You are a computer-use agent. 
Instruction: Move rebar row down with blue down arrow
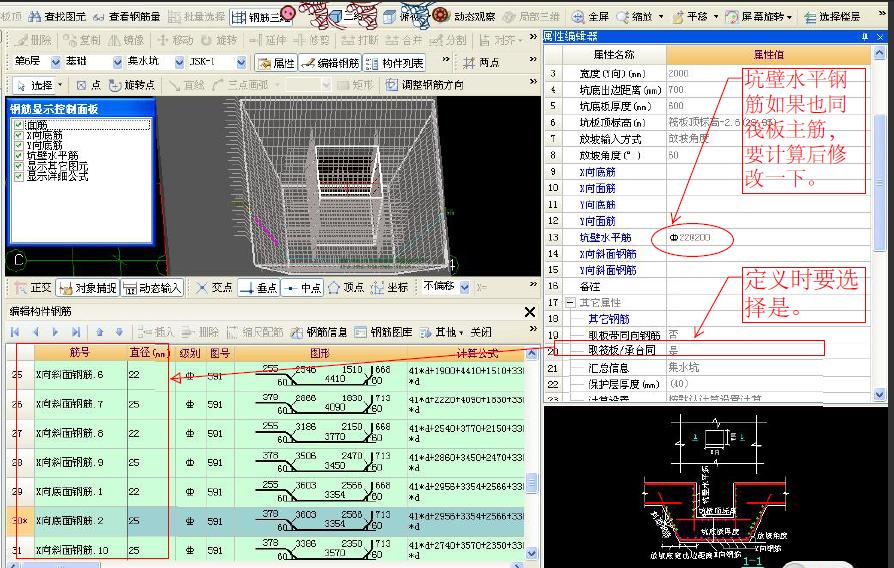point(119,332)
